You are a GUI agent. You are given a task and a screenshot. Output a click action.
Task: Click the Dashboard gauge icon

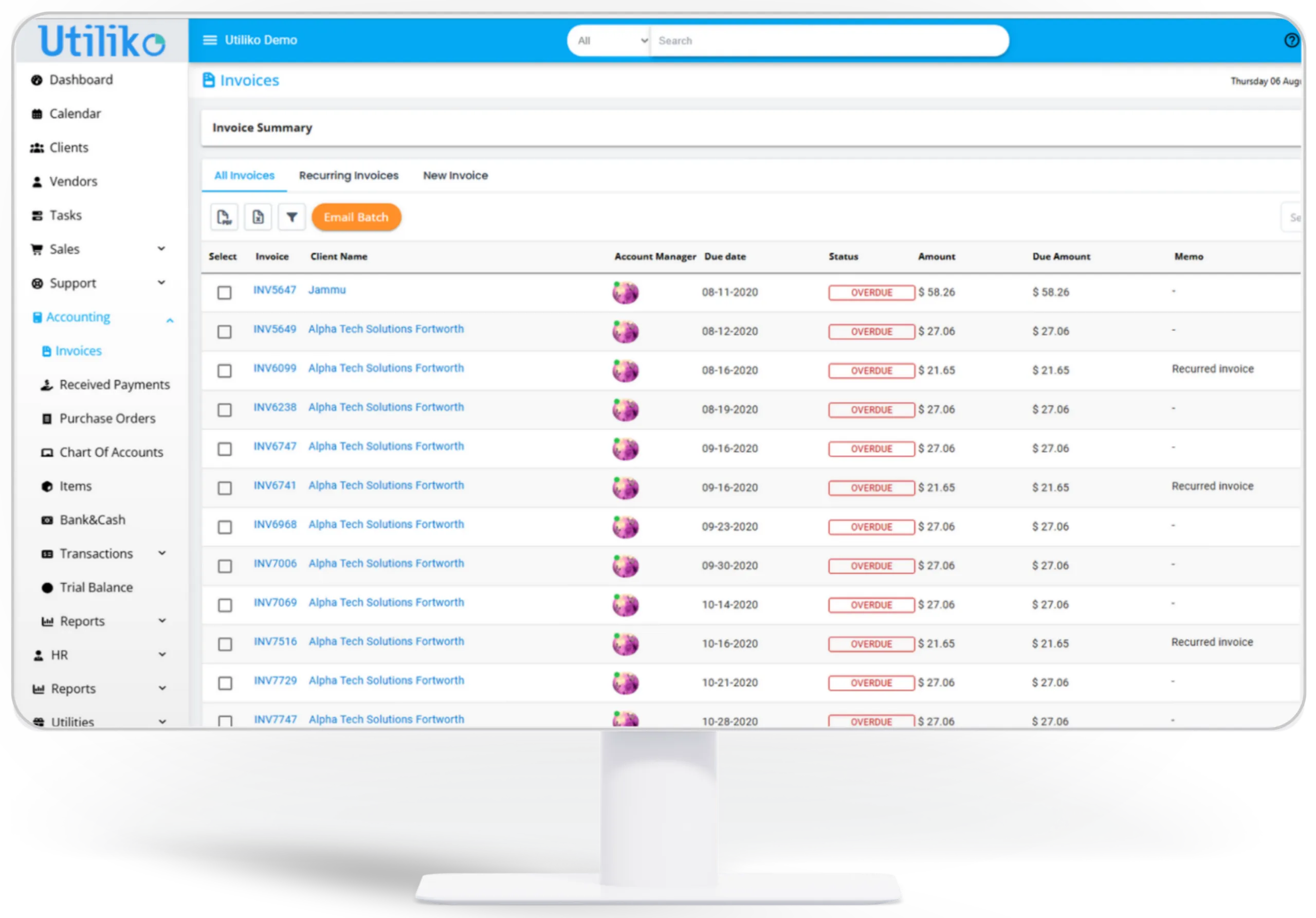(x=37, y=80)
